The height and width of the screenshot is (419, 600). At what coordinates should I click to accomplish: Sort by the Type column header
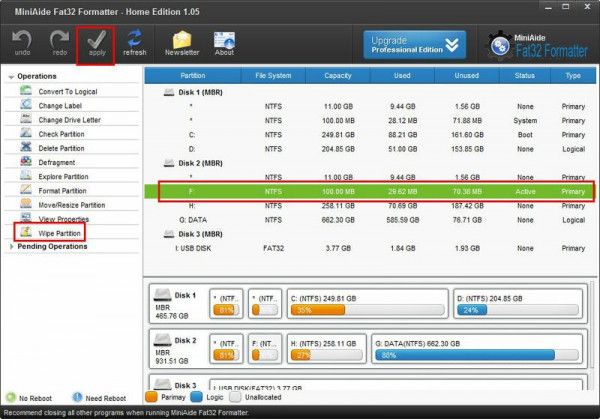[573, 75]
